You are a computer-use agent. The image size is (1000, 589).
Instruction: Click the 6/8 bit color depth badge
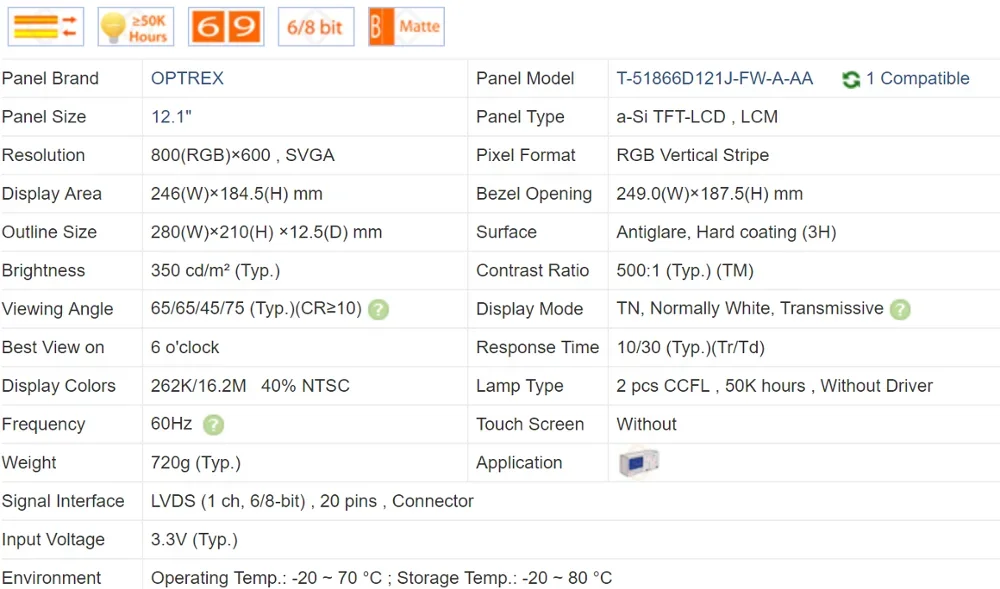pyautogui.click(x=315, y=26)
